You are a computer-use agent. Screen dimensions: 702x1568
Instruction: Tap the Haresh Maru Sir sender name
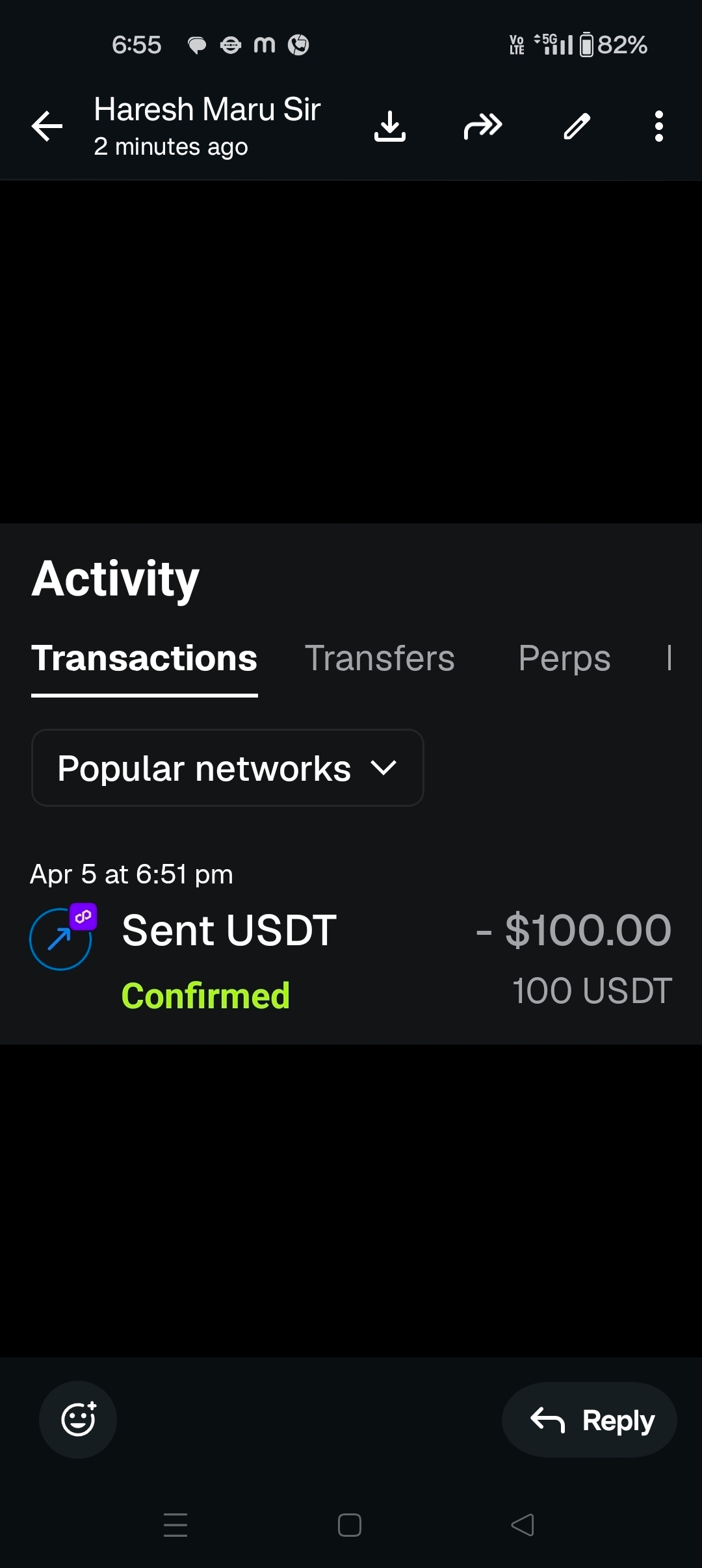click(207, 109)
